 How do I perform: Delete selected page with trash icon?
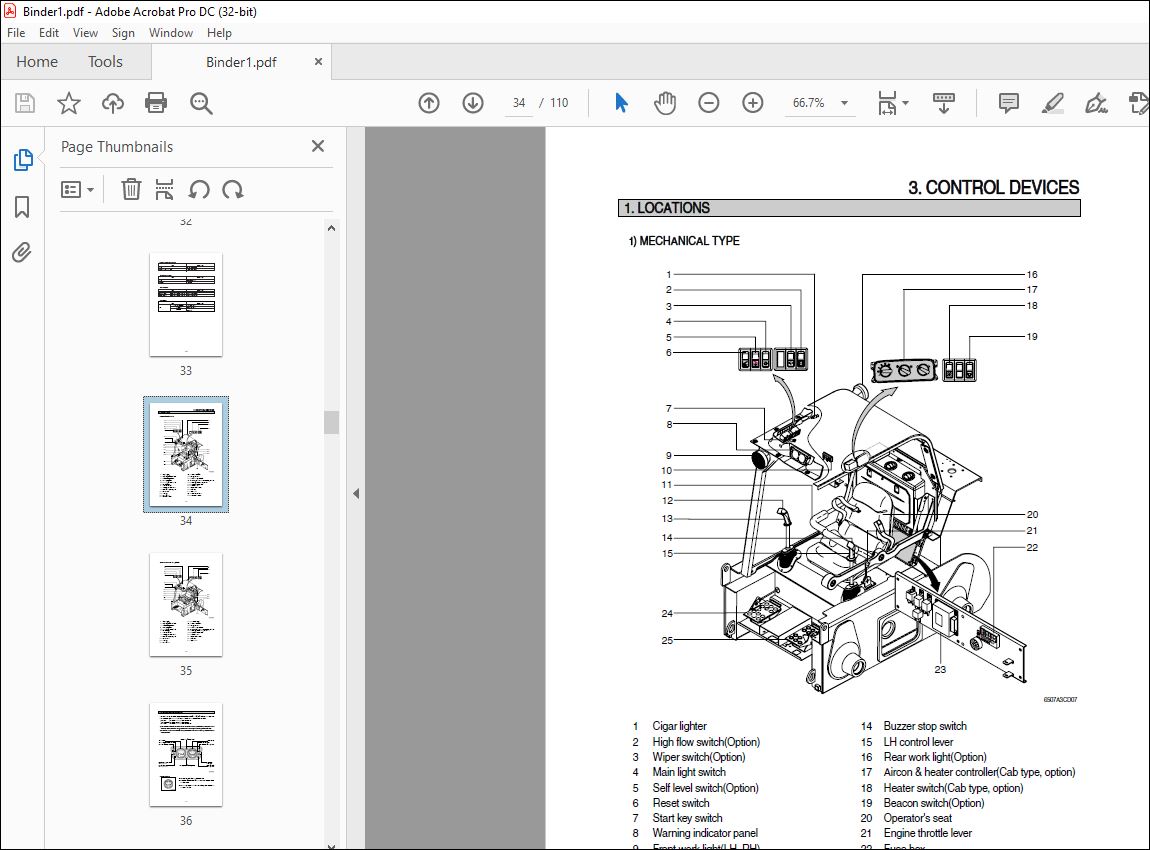click(131, 189)
